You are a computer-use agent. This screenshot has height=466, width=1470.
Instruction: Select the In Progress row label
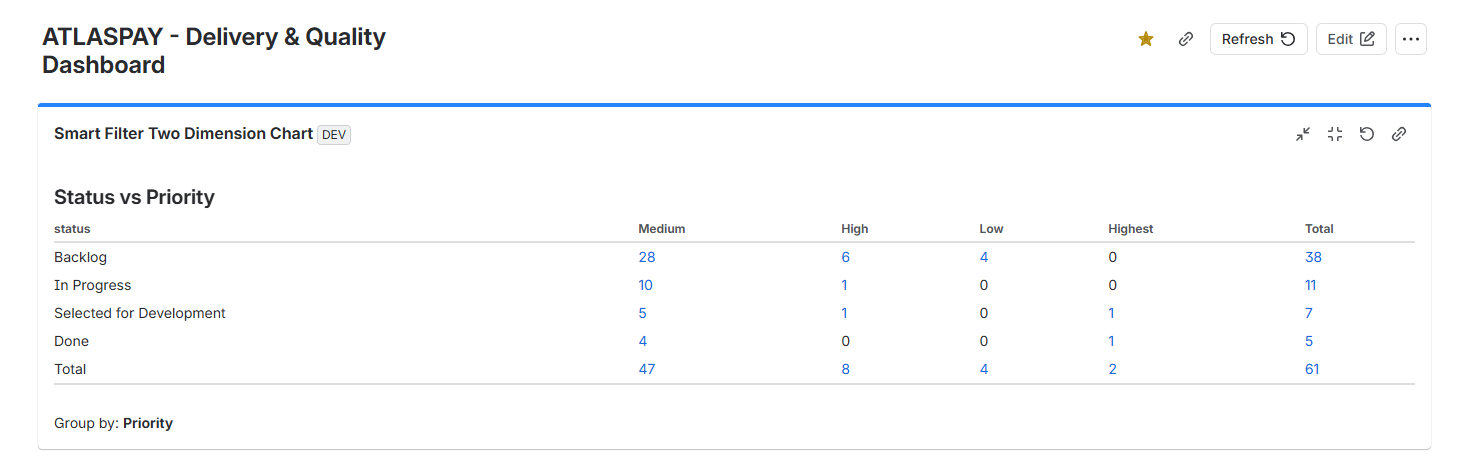point(93,285)
